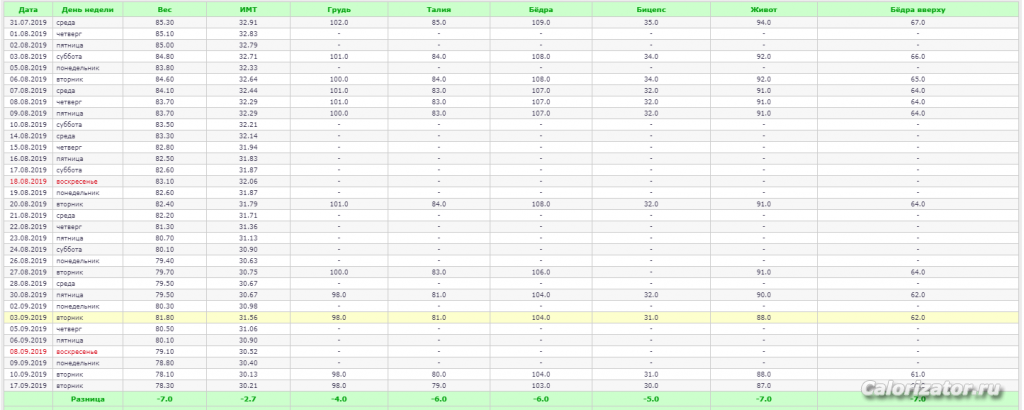Screen dimensions: 1024x410
Task: Click the belly value 87.0
Action: pyautogui.click(x=763, y=386)
